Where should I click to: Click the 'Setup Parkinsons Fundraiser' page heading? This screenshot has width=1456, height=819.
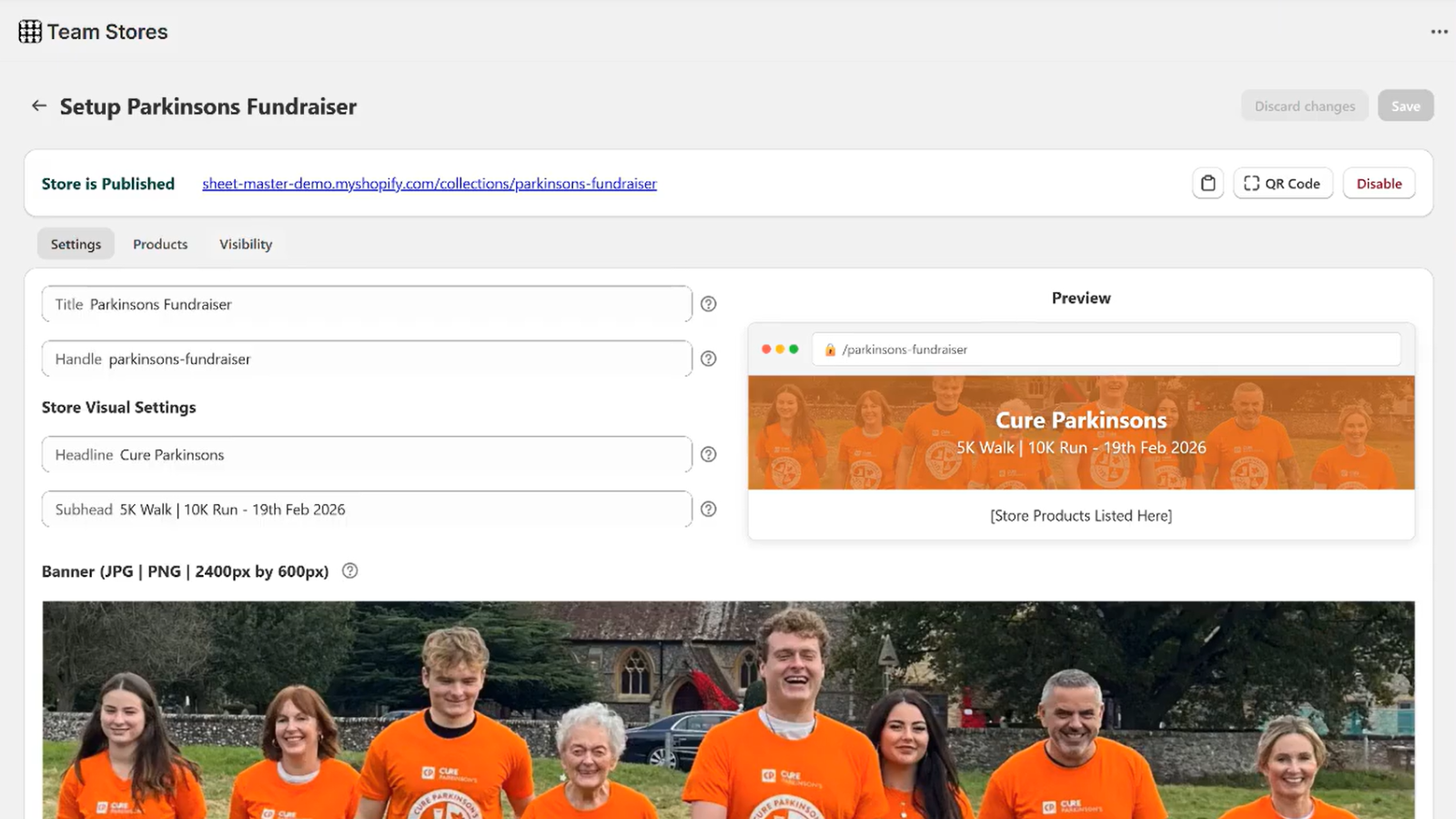click(208, 106)
